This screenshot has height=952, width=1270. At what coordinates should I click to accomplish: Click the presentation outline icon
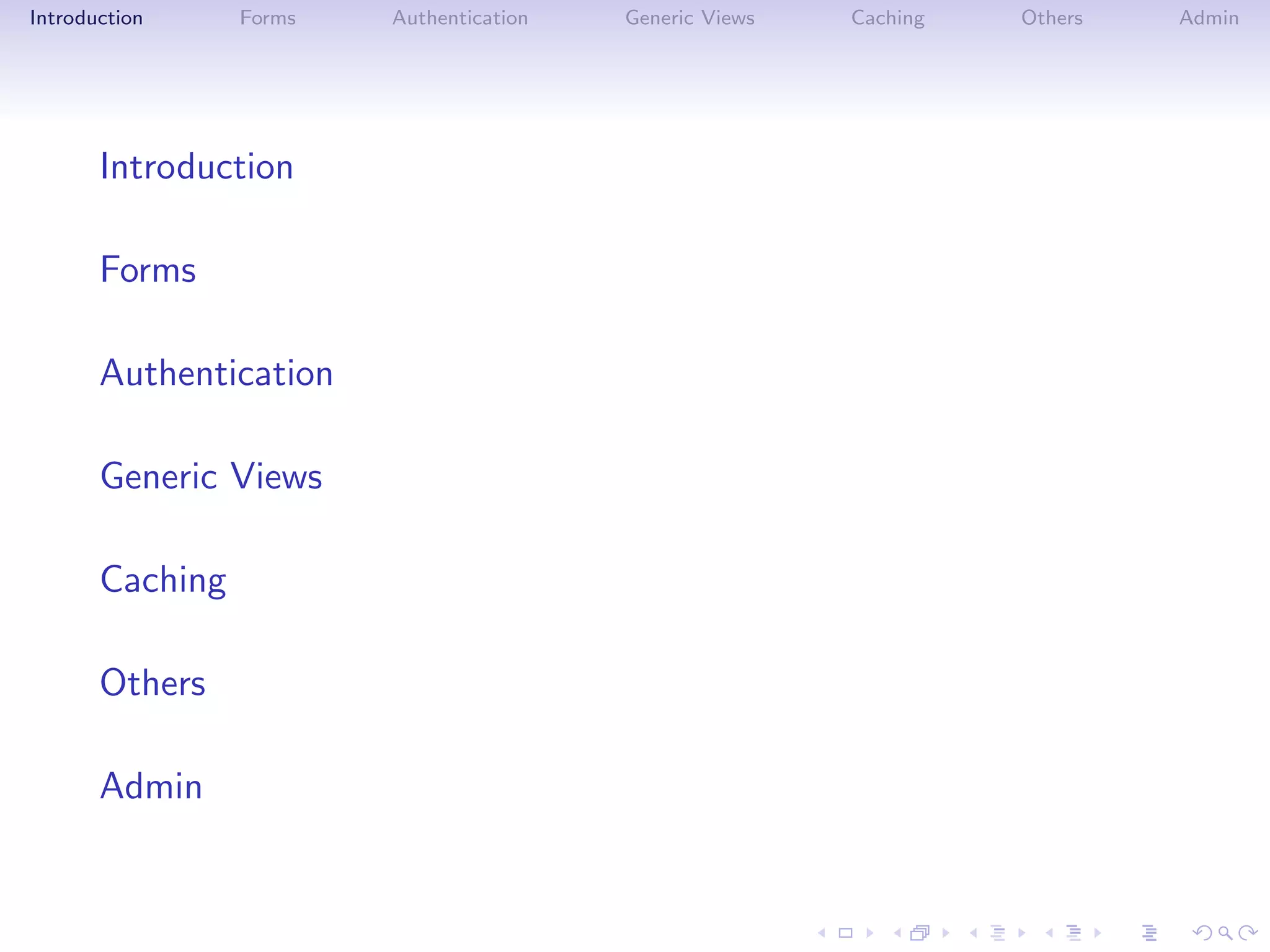click(x=1149, y=933)
